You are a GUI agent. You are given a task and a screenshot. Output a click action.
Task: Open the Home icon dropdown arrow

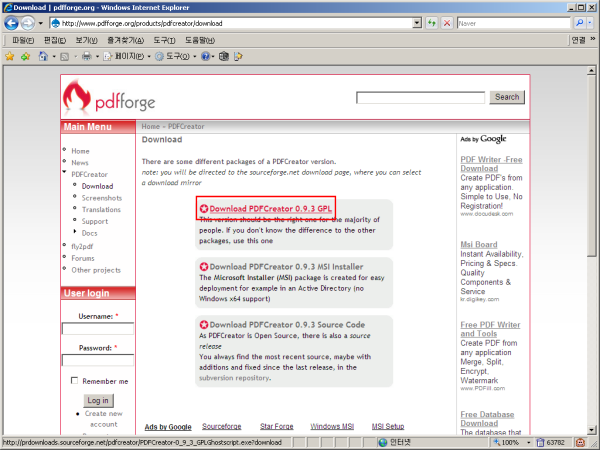[54, 57]
